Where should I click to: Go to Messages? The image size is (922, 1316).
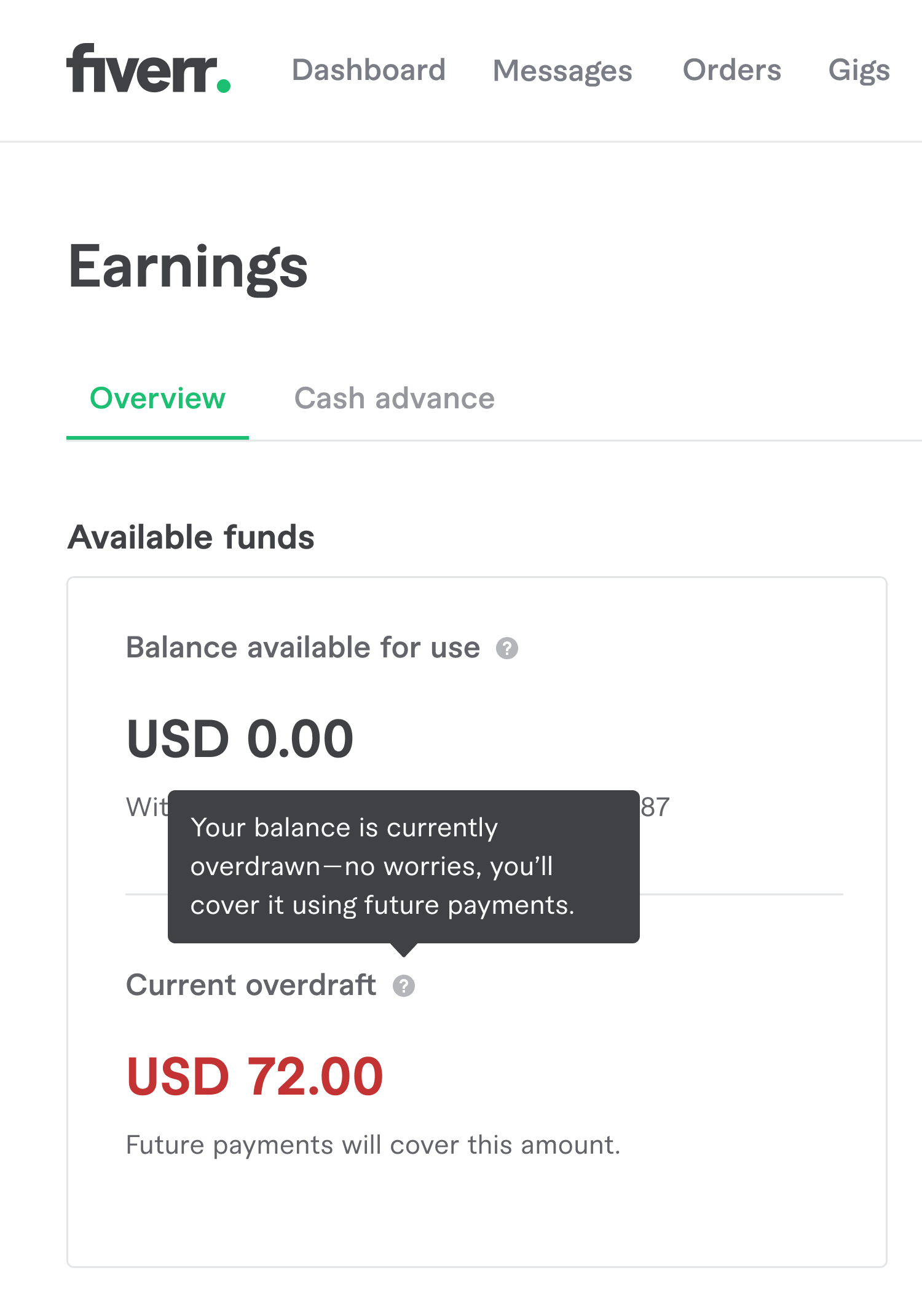[x=562, y=69]
